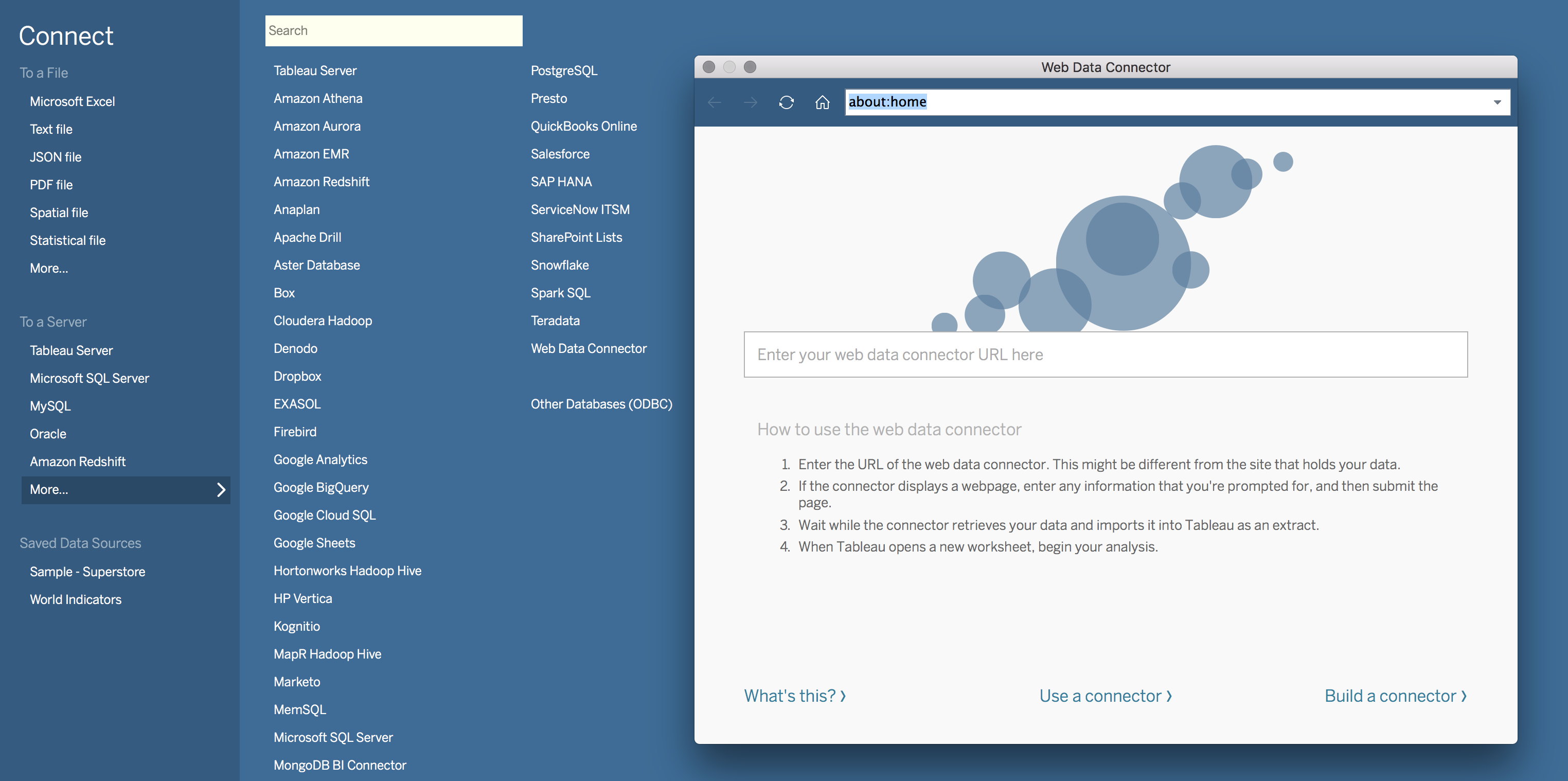Click the browser back arrow icon
1568x781 pixels.
coord(714,102)
